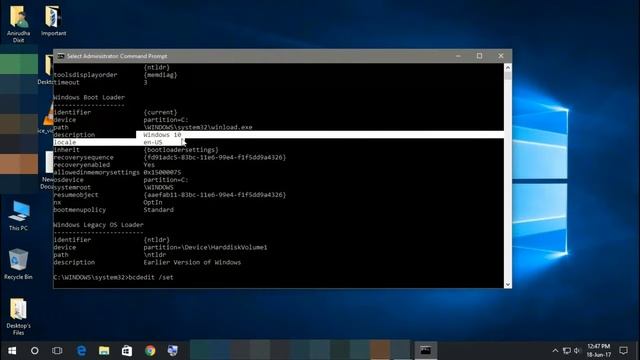
Task: Launch Google Chrome from taskbar
Action: pyautogui.click(x=150, y=351)
